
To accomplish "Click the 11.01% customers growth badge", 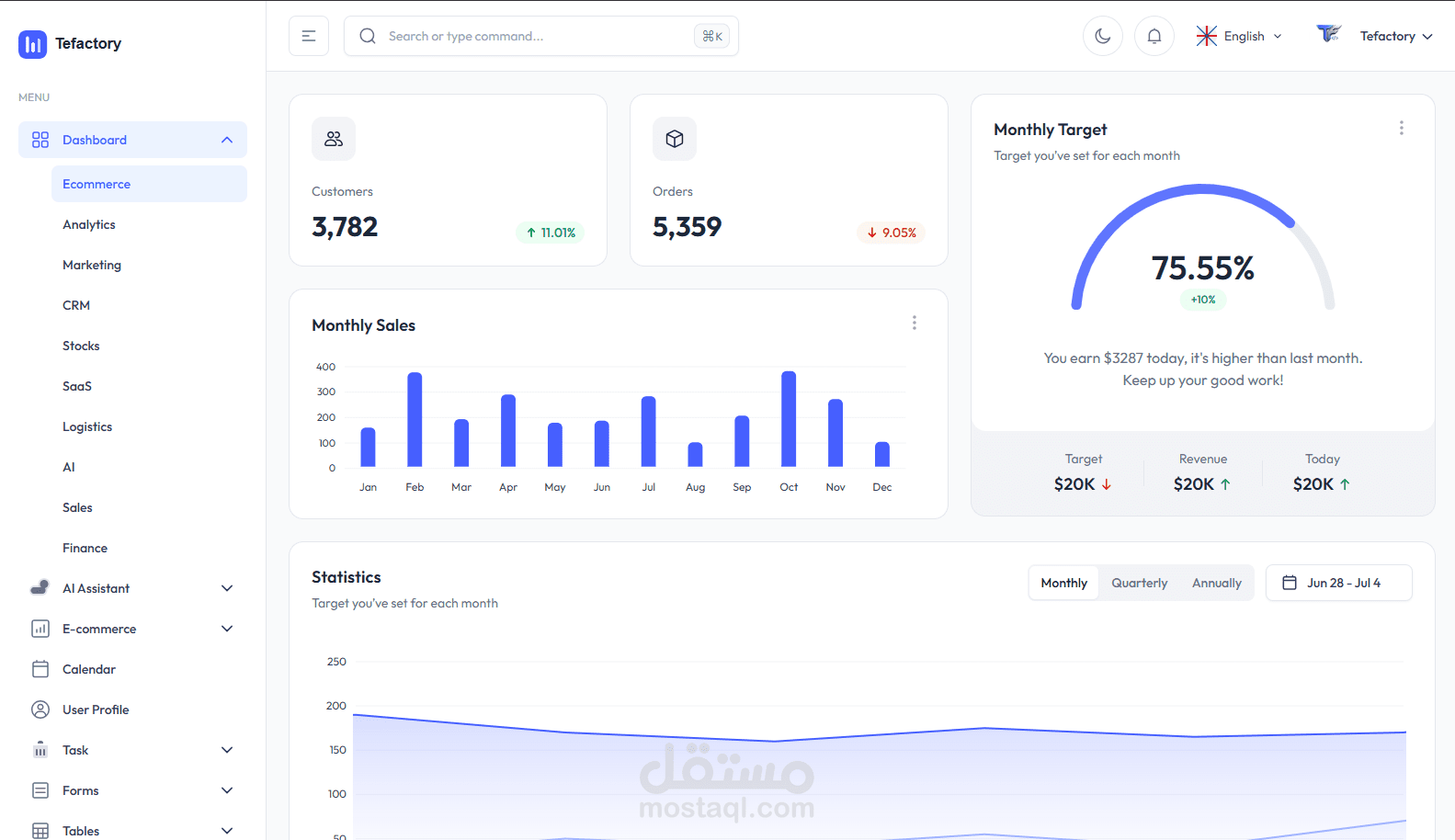I will (550, 233).
